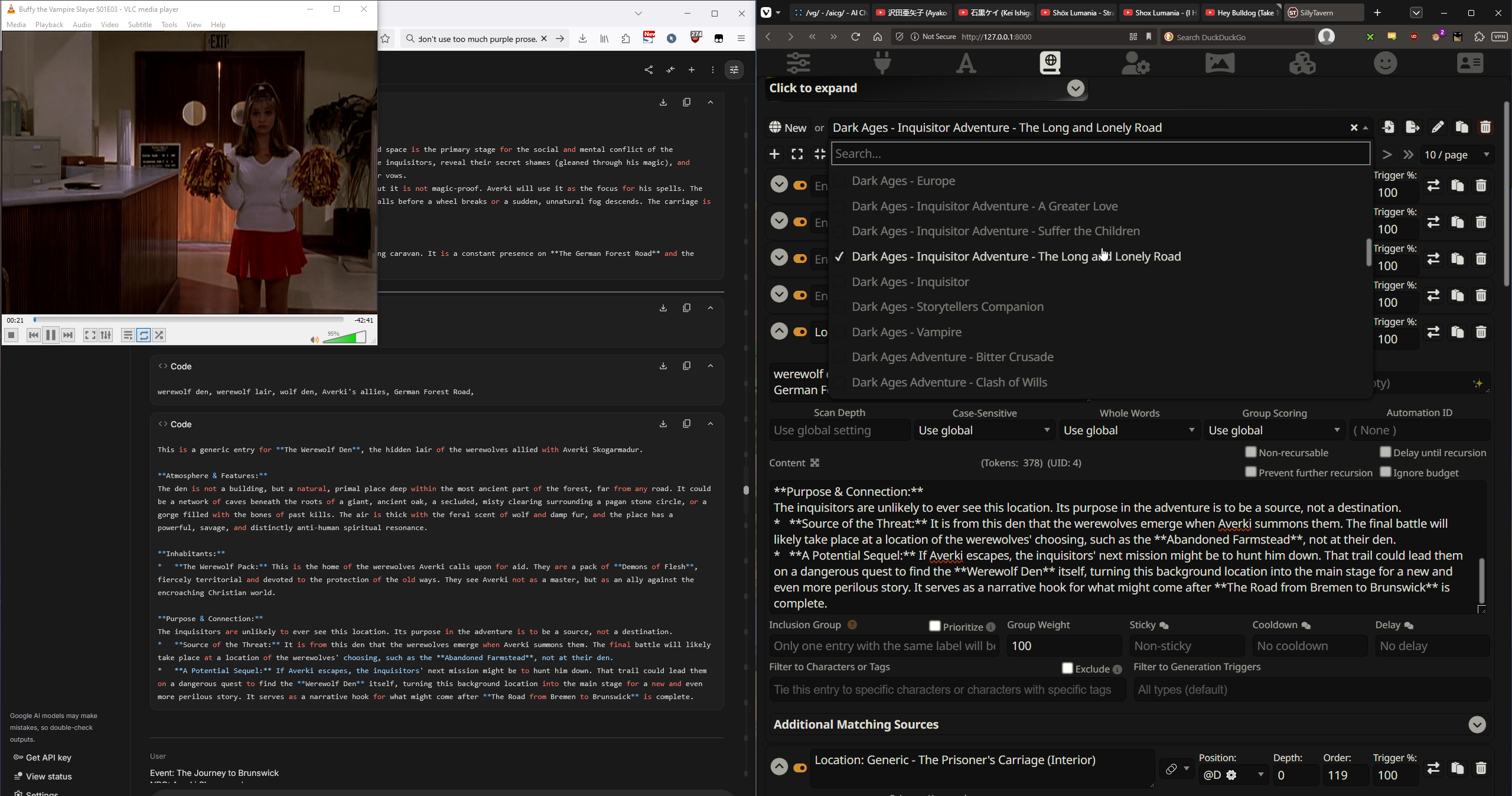Select Dark Ages - Vampire lorebook option
This screenshot has width=1512, height=796.
(906, 332)
